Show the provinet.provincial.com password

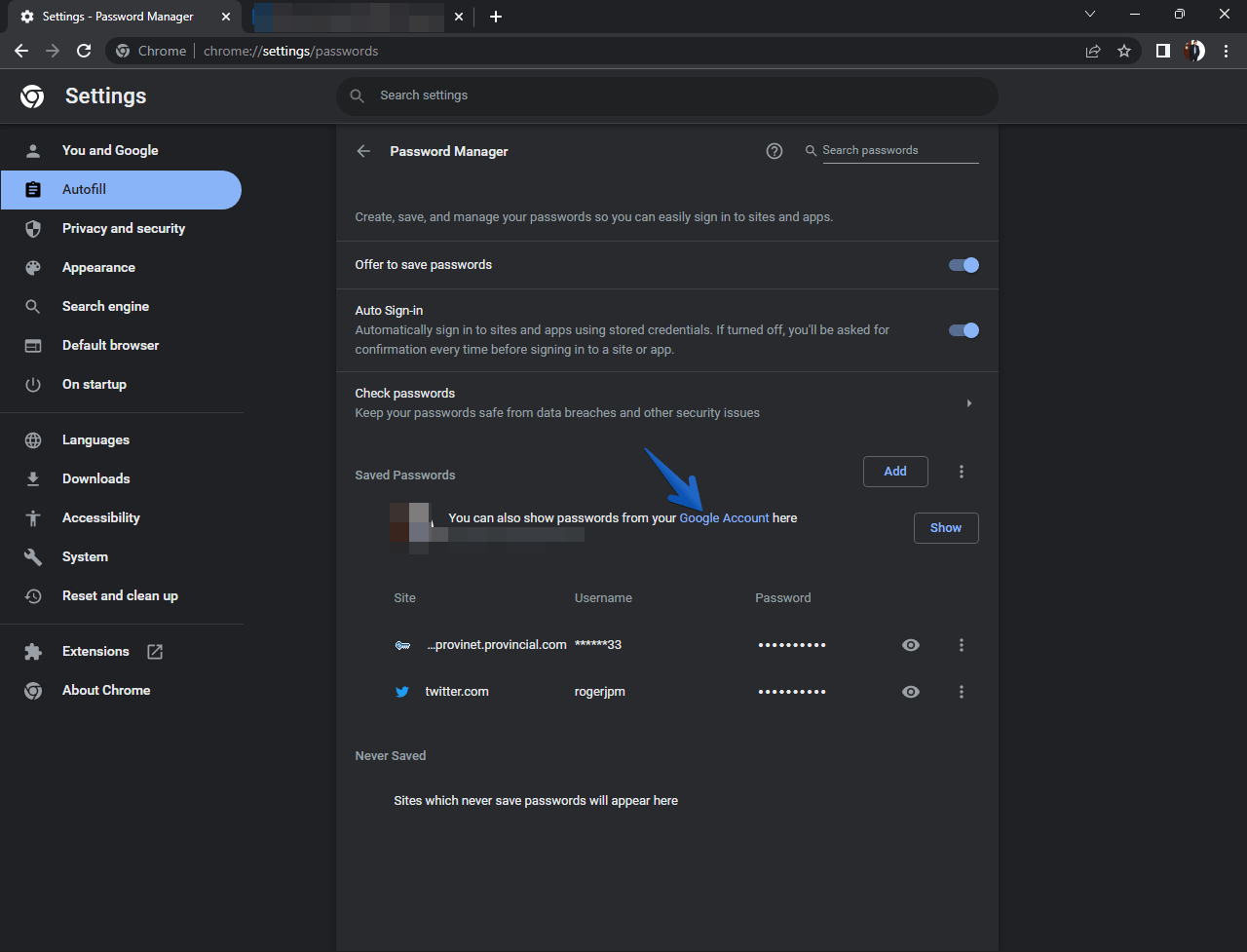point(911,645)
